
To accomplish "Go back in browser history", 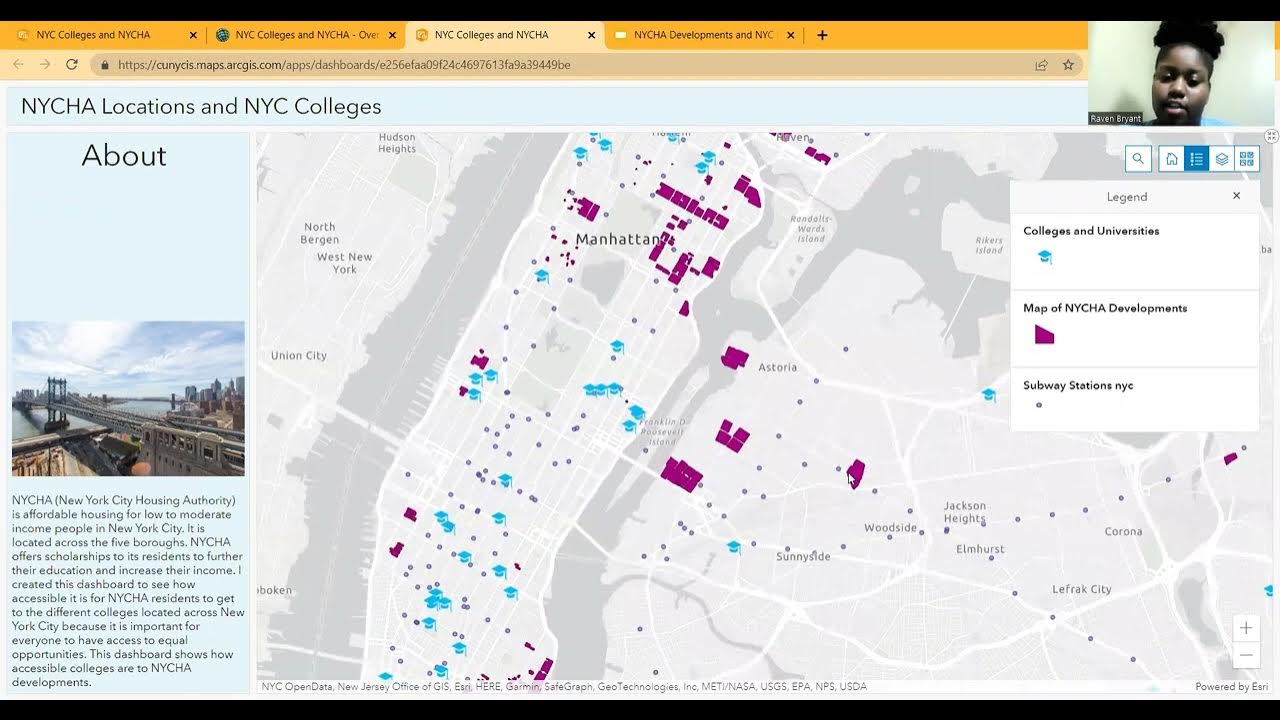I will [18, 64].
